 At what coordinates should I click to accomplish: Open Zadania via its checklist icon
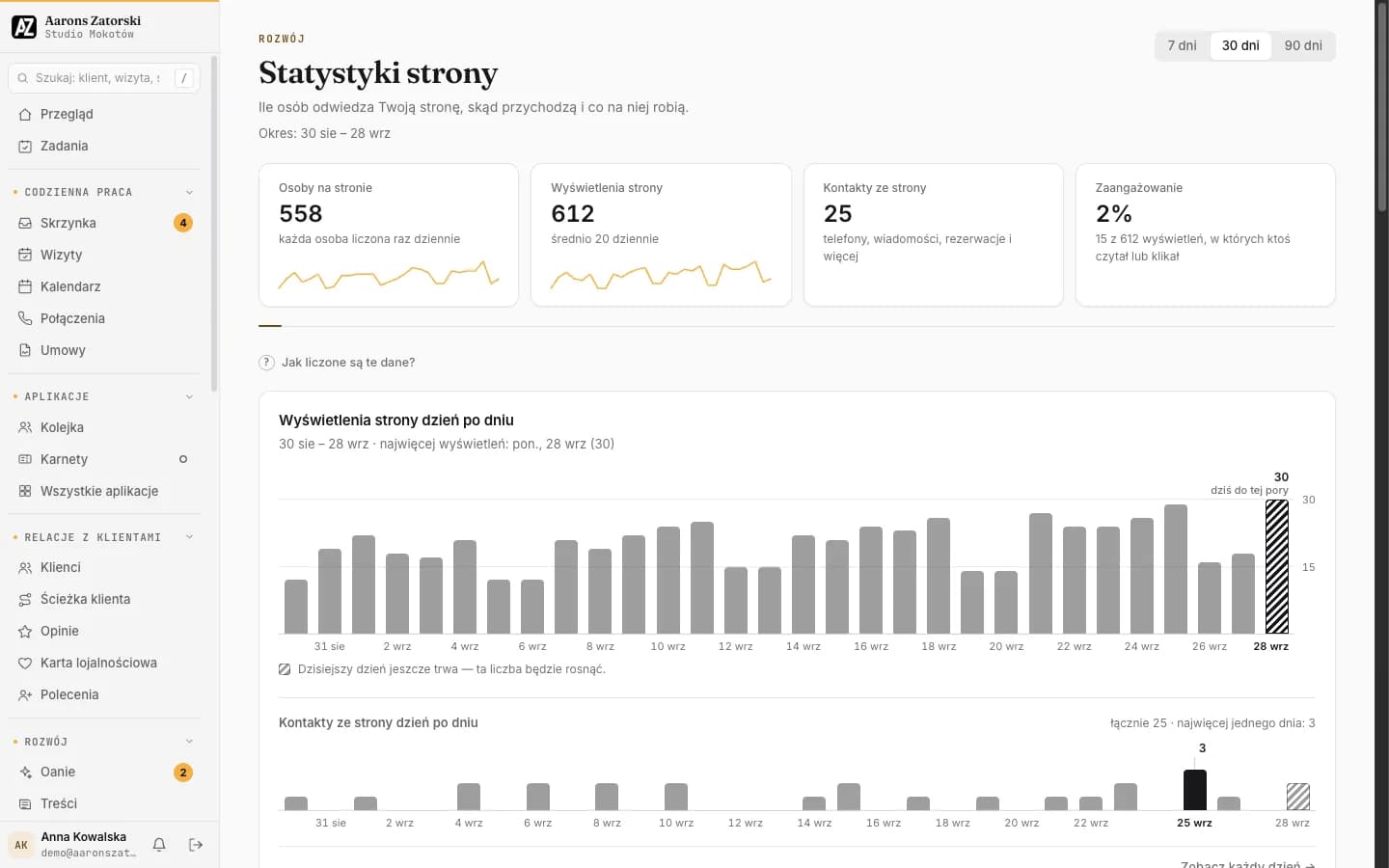pyautogui.click(x=25, y=146)
